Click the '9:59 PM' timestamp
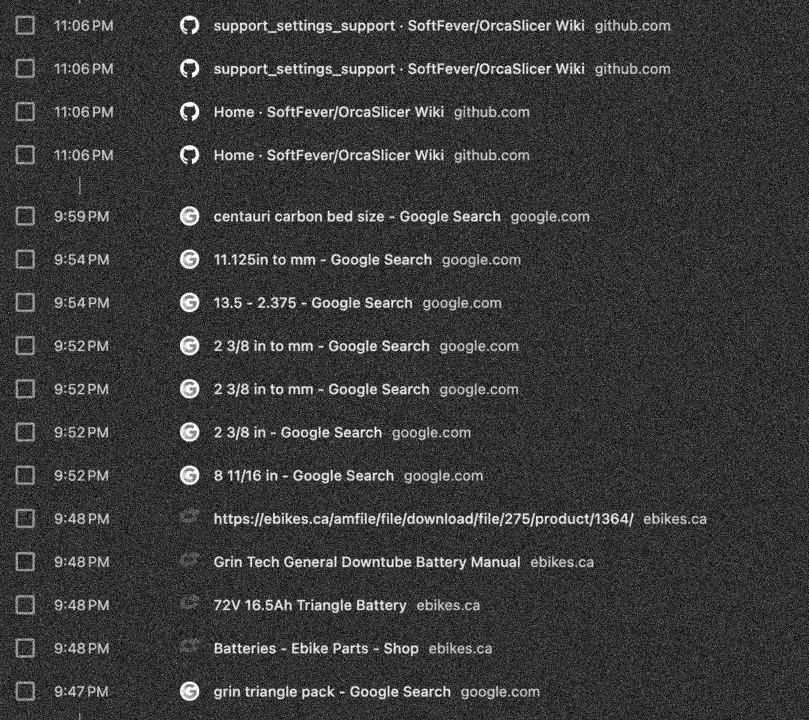Image resolution: width=809 pixels, height=720 pixels. pyautogui.click(x=82, y=216)
